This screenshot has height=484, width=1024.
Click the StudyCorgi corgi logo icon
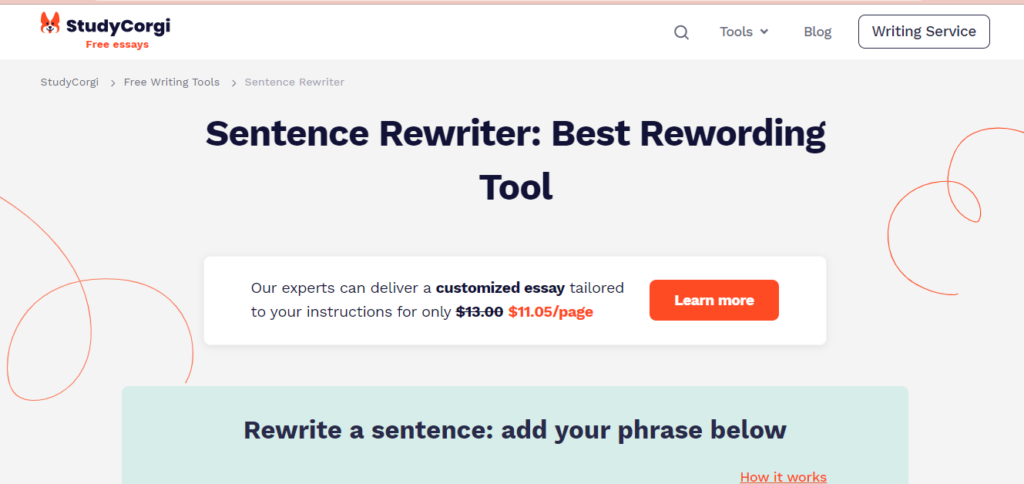(51, 24)
